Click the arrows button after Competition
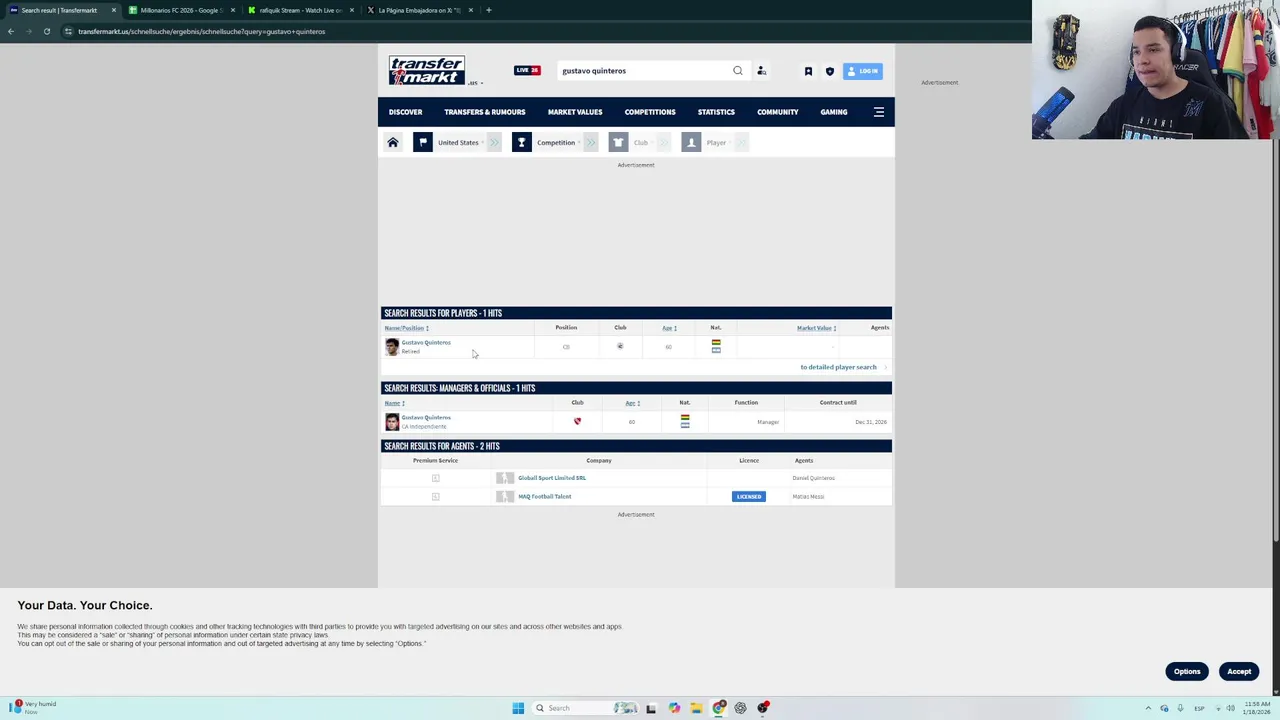Viewport: 1280px width, 720px height. 591,142
